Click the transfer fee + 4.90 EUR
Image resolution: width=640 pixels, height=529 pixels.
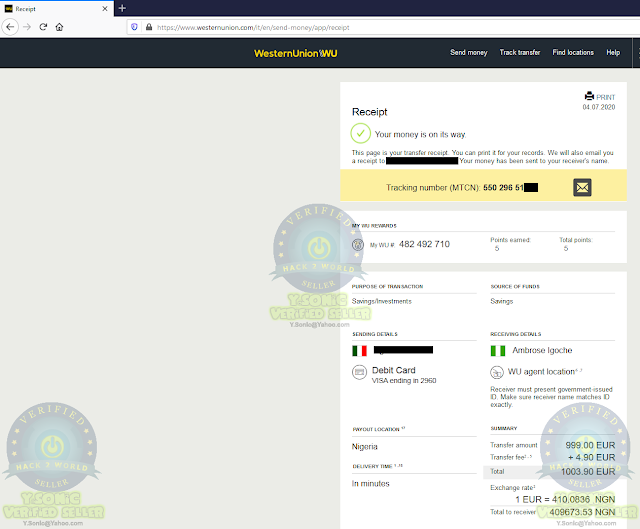click(x=591, y=458)
